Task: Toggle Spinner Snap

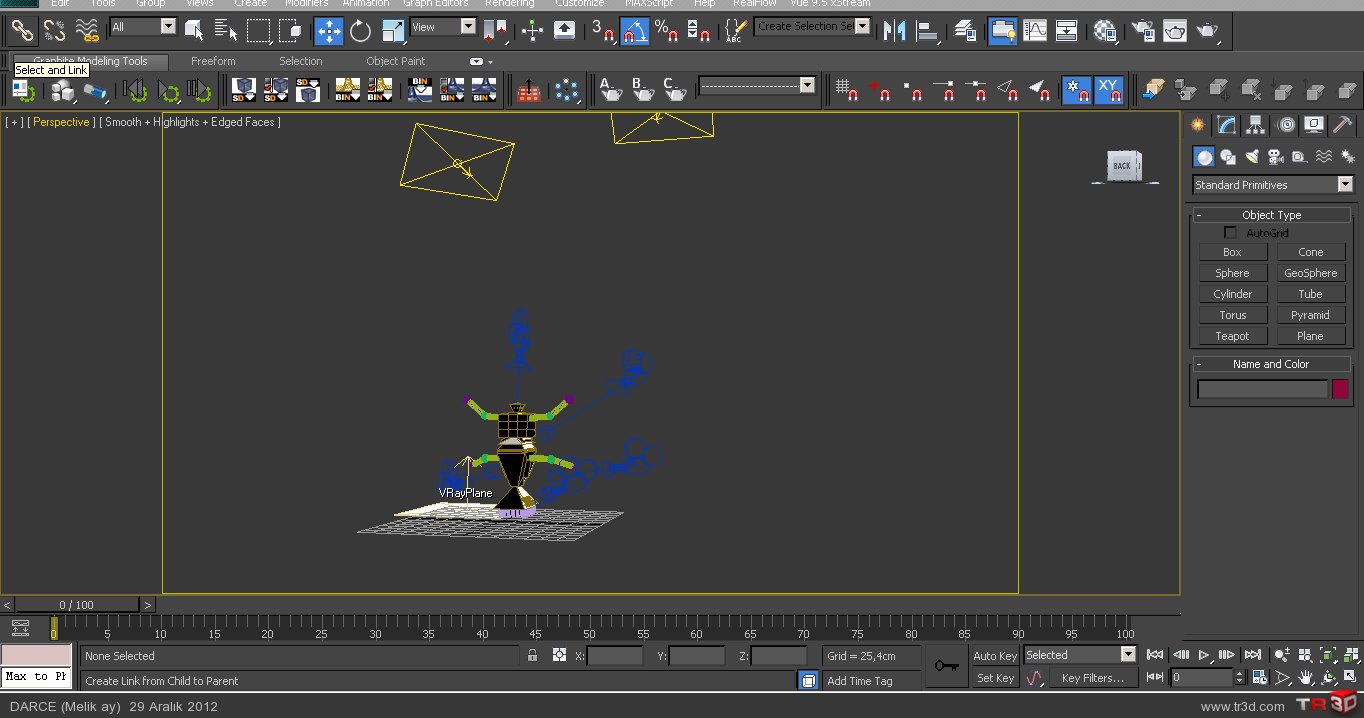Action: 699,31
